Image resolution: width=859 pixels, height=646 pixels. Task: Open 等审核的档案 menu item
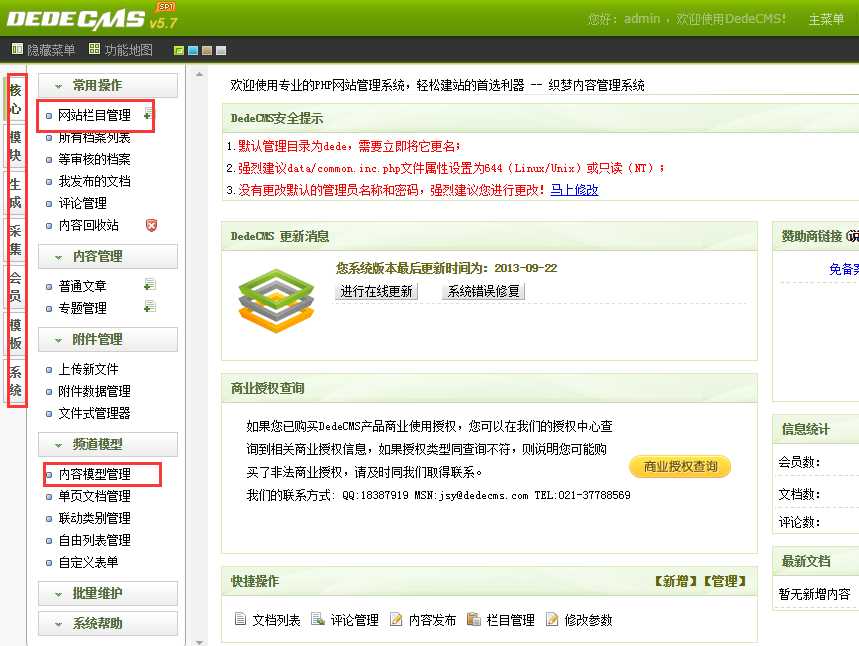point(94,159)
